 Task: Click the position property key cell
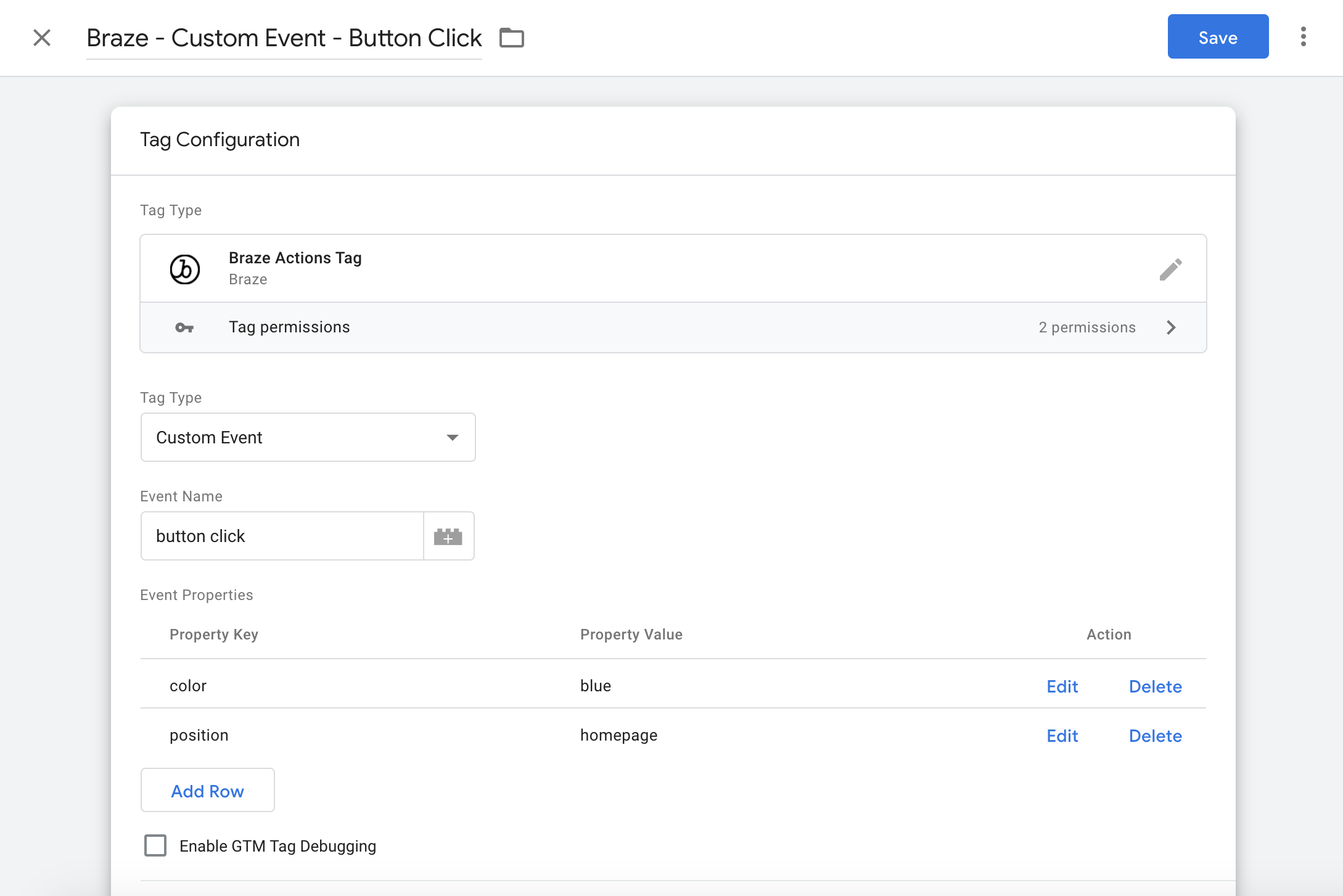[199, 735]
